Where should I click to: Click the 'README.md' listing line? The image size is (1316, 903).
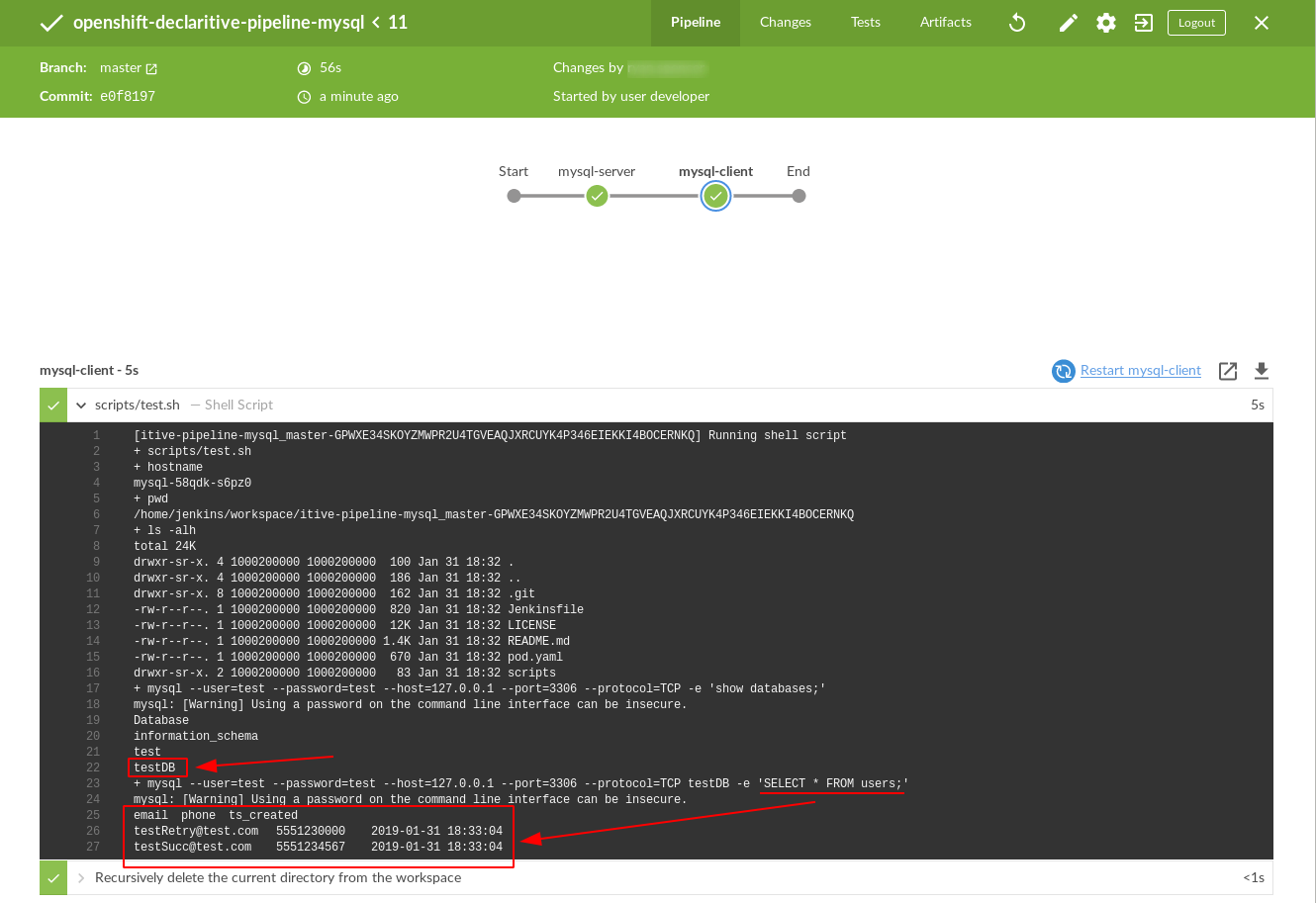coord(352,641)
